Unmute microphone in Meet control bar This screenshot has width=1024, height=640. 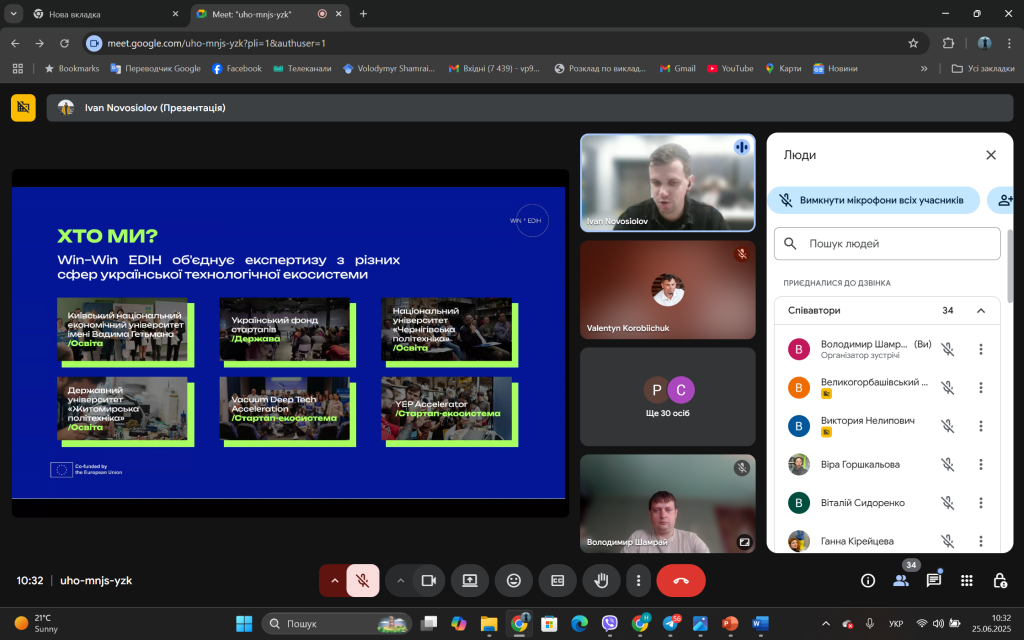[362, 581]
